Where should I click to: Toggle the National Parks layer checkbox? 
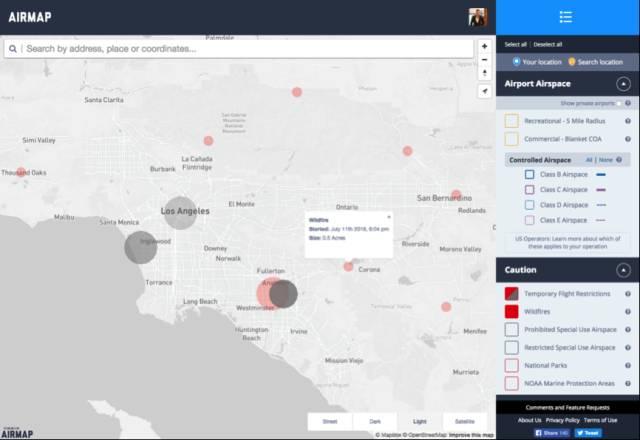coord(511,365)
